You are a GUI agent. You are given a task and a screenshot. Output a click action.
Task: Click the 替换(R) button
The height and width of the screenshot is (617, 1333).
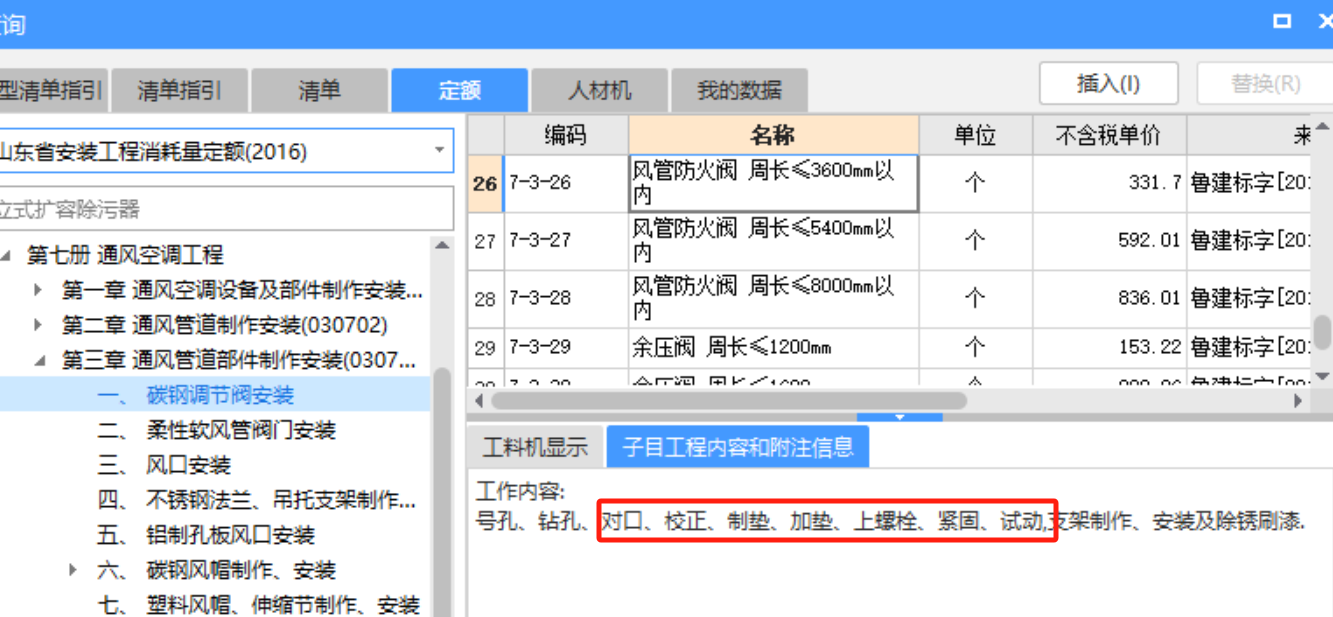point(1264,83)
